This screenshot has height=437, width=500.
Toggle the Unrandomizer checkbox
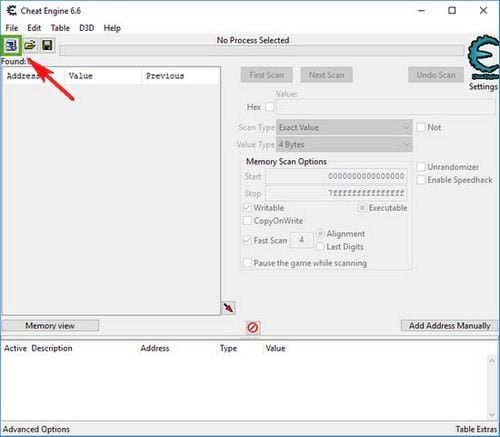(x=421, y=167)
